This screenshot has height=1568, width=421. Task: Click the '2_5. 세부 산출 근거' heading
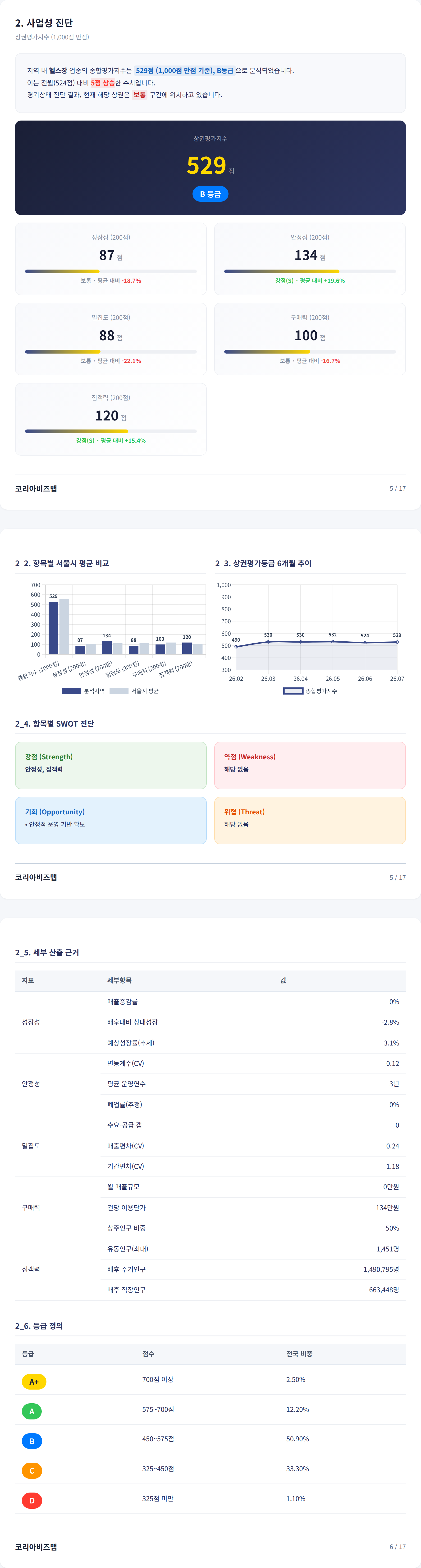coord(47,953)
